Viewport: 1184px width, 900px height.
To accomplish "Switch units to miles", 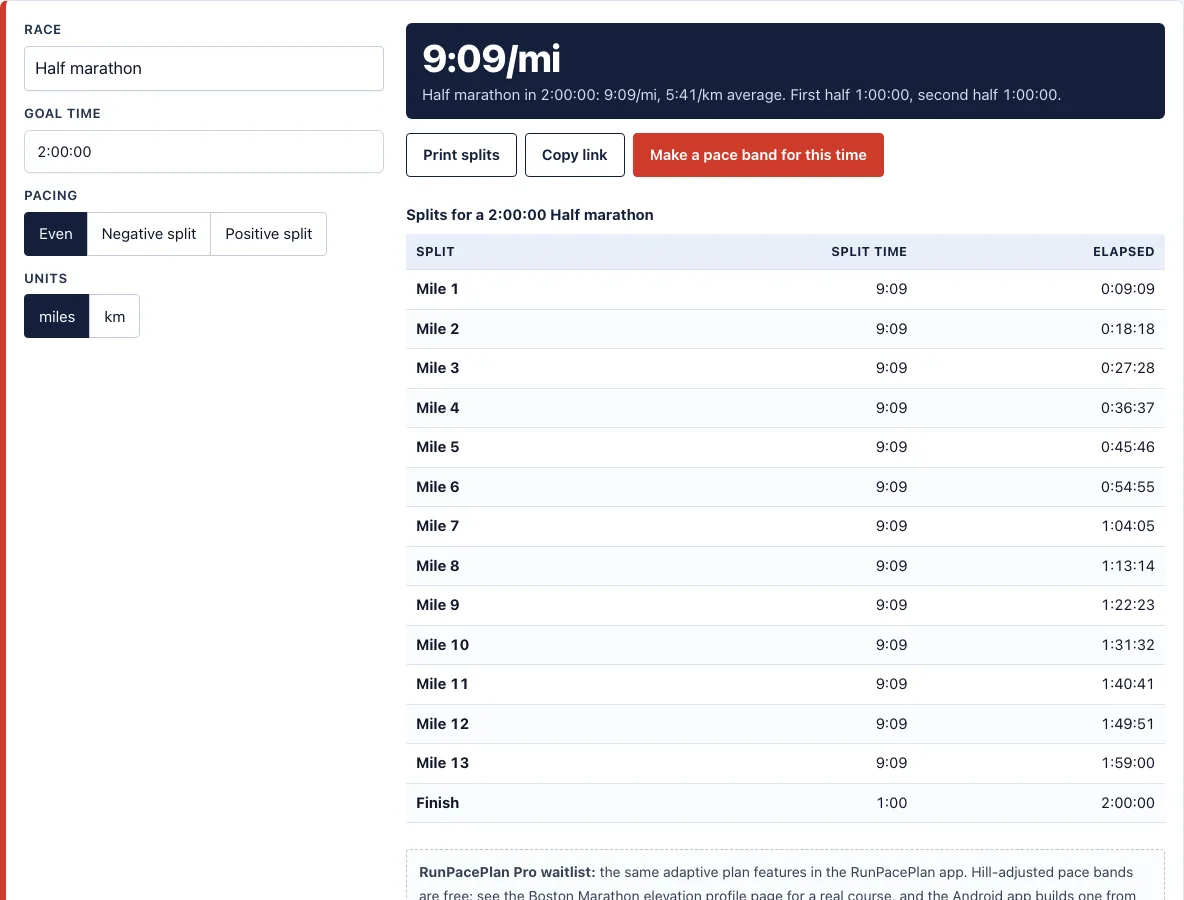I will pyautogui.click(x=57, y=316).
